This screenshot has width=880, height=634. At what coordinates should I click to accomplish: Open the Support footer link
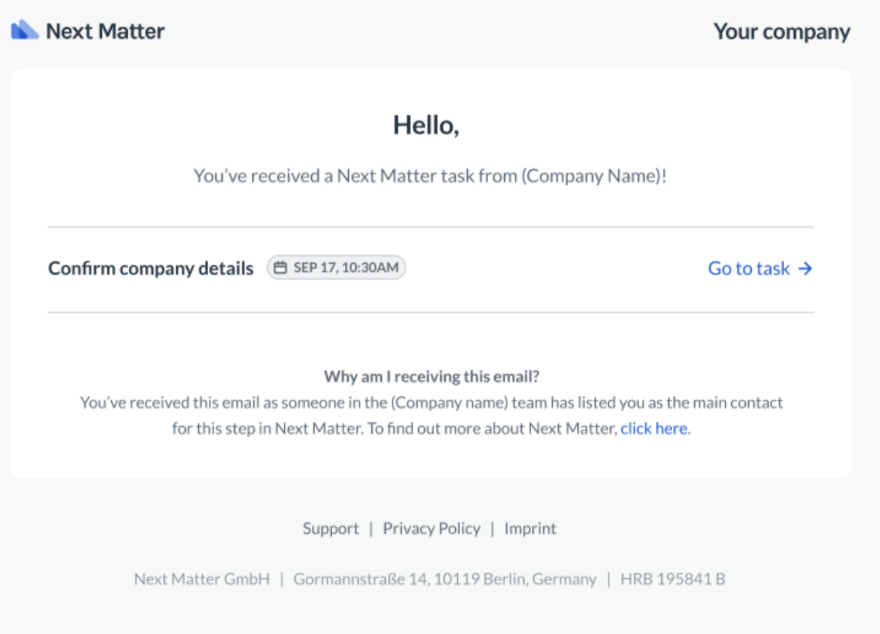click(x=331, y=529)
